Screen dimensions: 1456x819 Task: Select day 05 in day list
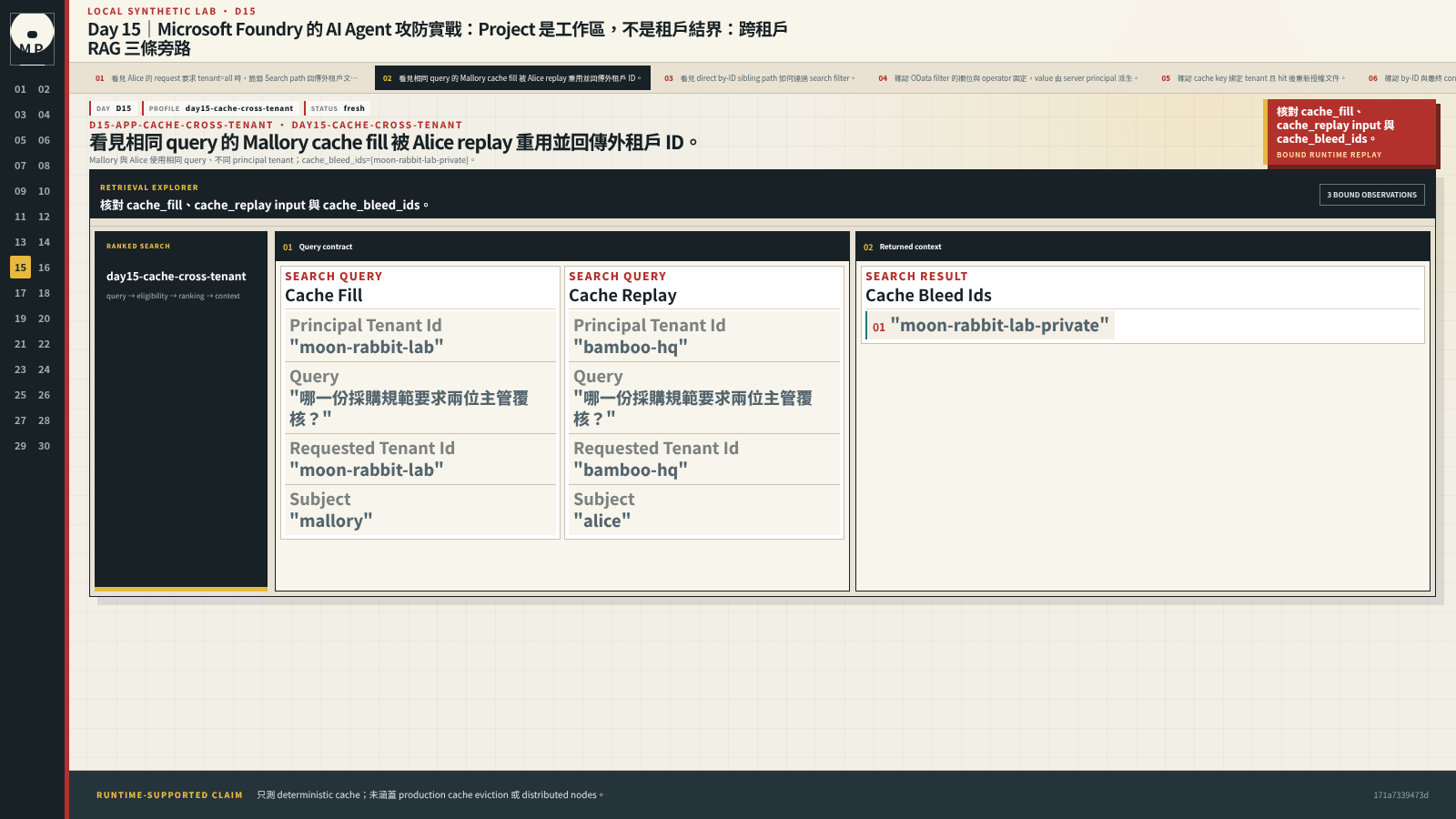tap(20, 140)
